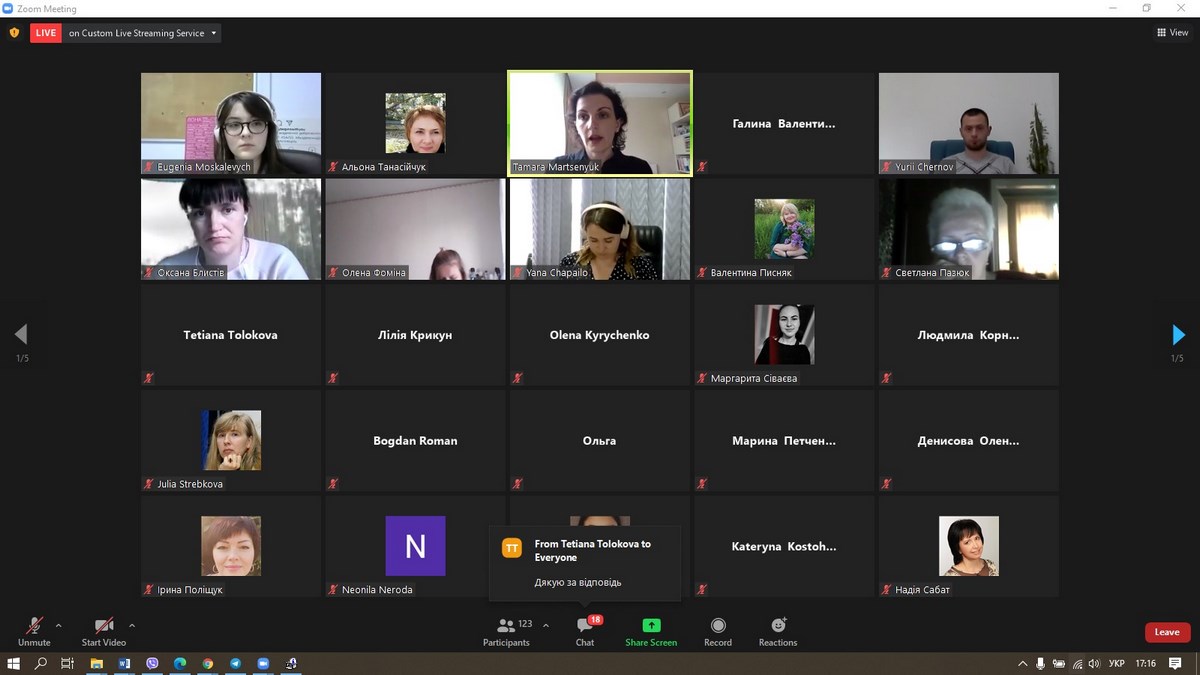Expand video options arrow beside Start Video
Screen dimensions: 1200x675
pyautogui.click(x=132, y=626)
